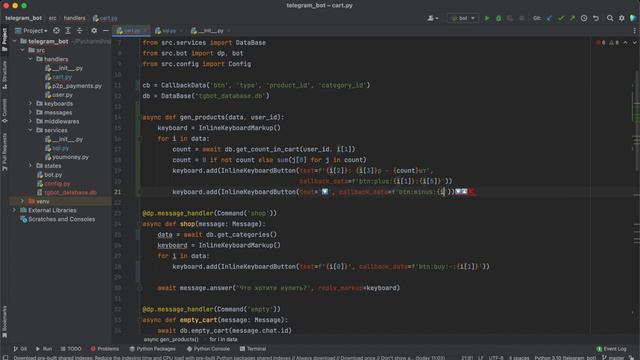Open the Python Console tab
The height and width of the screenshot is (360, 640).
point(208,349)
